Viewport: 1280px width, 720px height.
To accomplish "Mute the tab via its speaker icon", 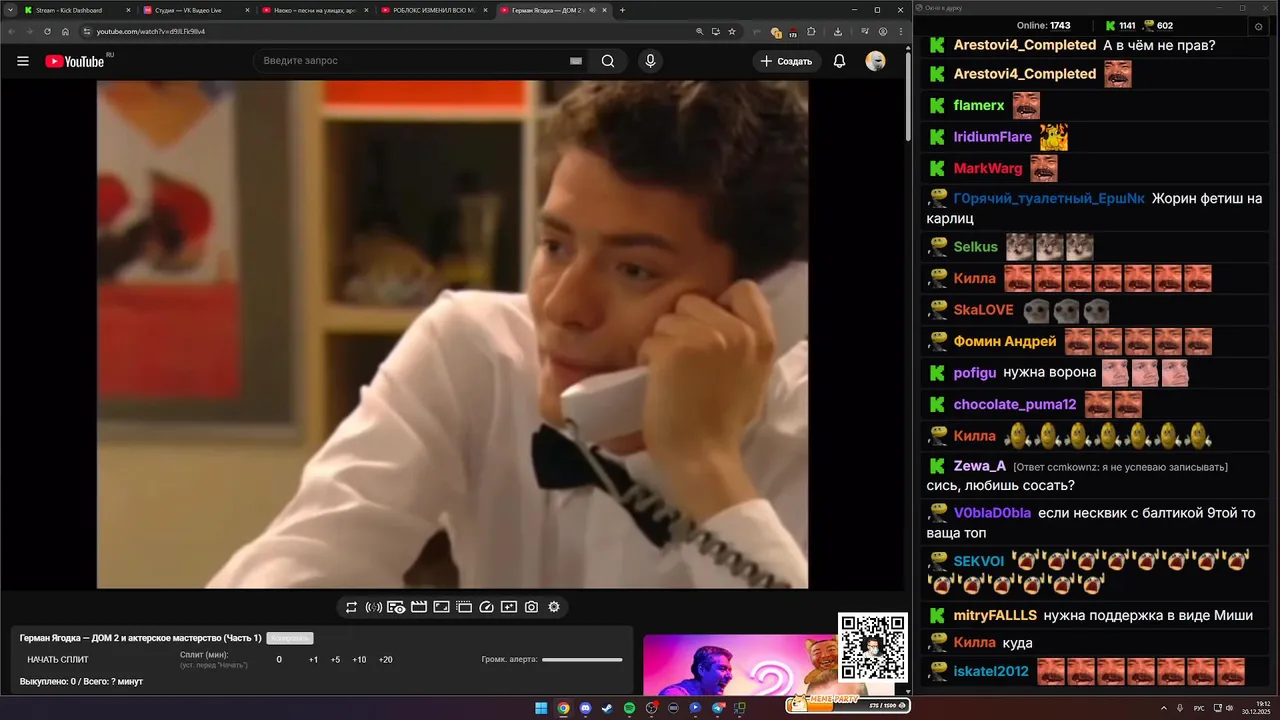I will (x=593, y=10).
